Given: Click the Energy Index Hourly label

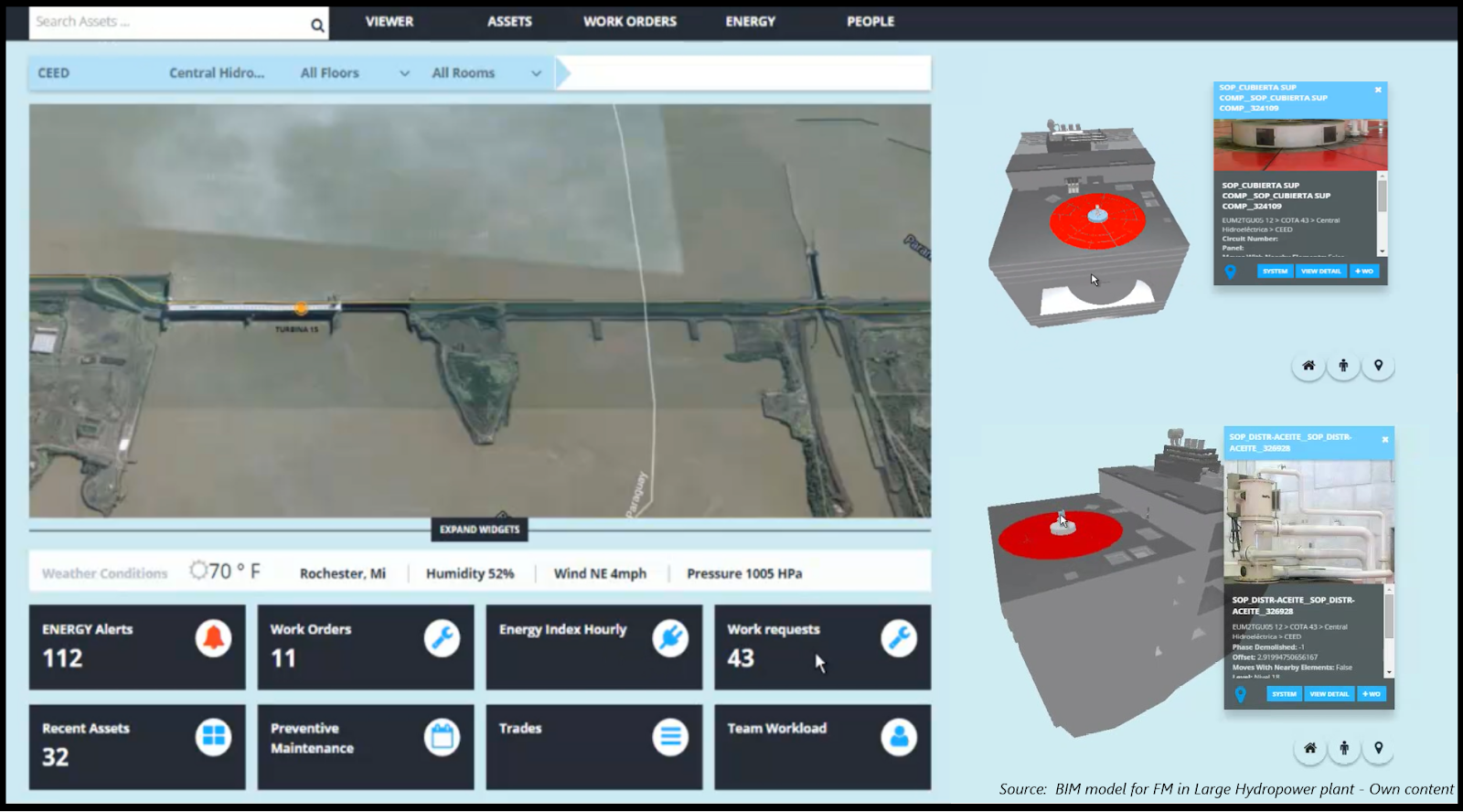Looking at the screenshot, I should 563,629.
